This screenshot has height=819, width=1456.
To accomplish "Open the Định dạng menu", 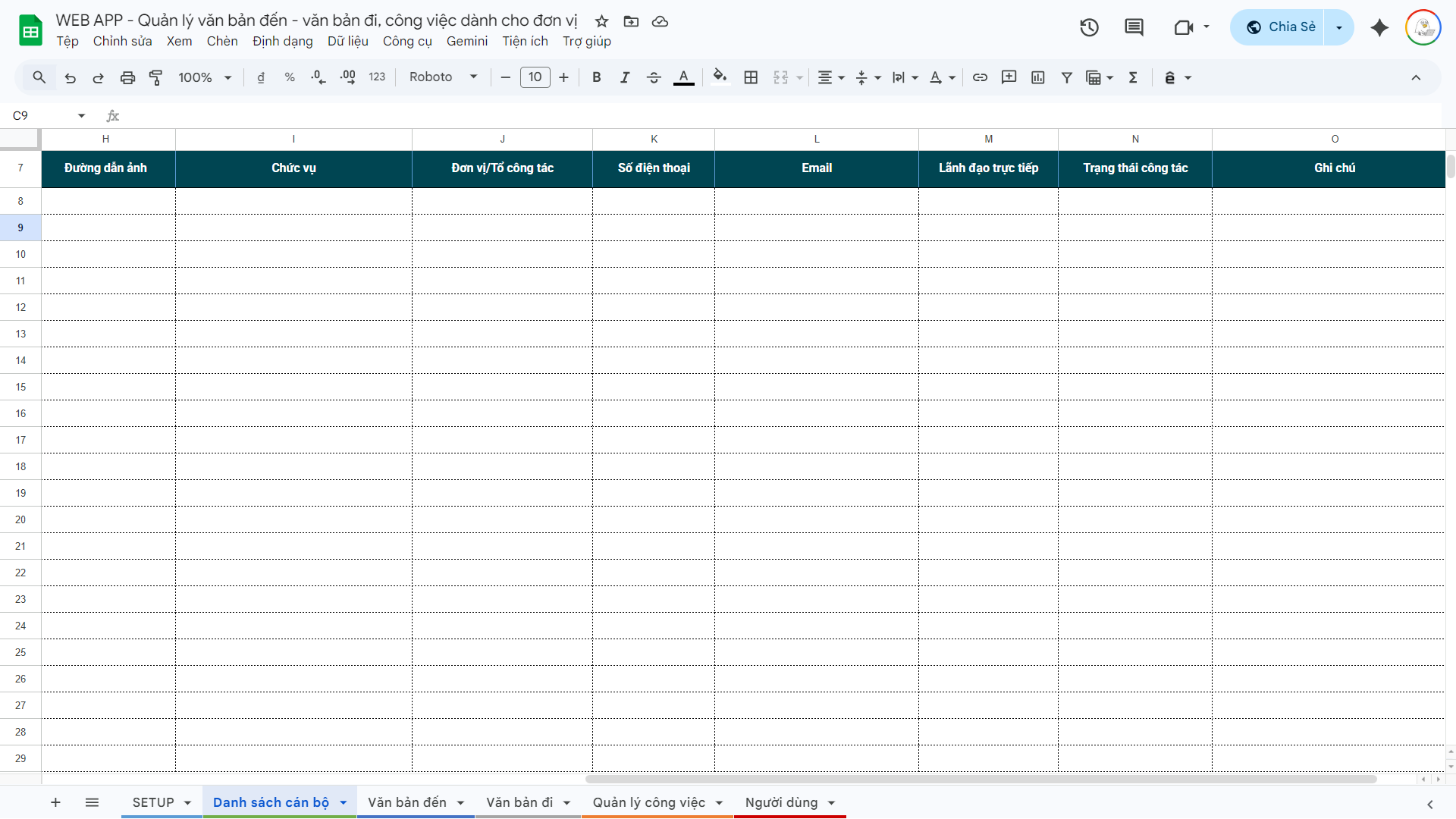I will [282, 41].
